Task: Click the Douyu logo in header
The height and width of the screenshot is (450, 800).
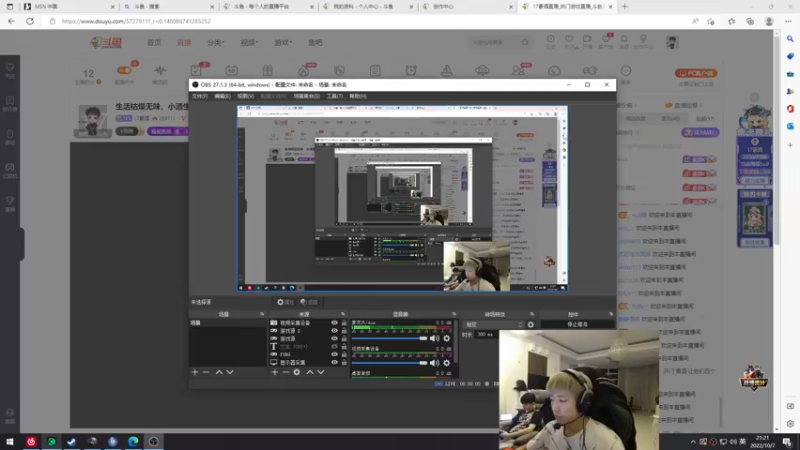Action: [106, 42]
